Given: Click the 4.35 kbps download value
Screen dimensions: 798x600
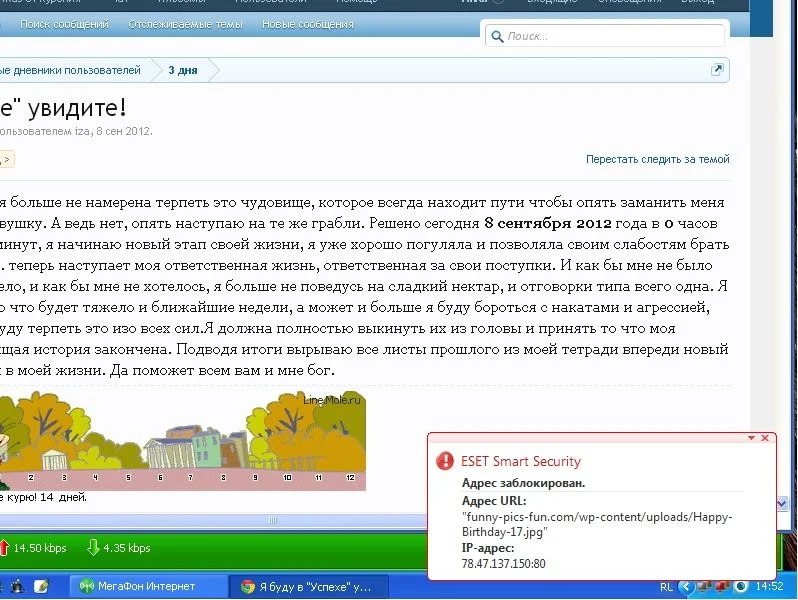Looking at the screenshot, I should [x=127, y=548].
